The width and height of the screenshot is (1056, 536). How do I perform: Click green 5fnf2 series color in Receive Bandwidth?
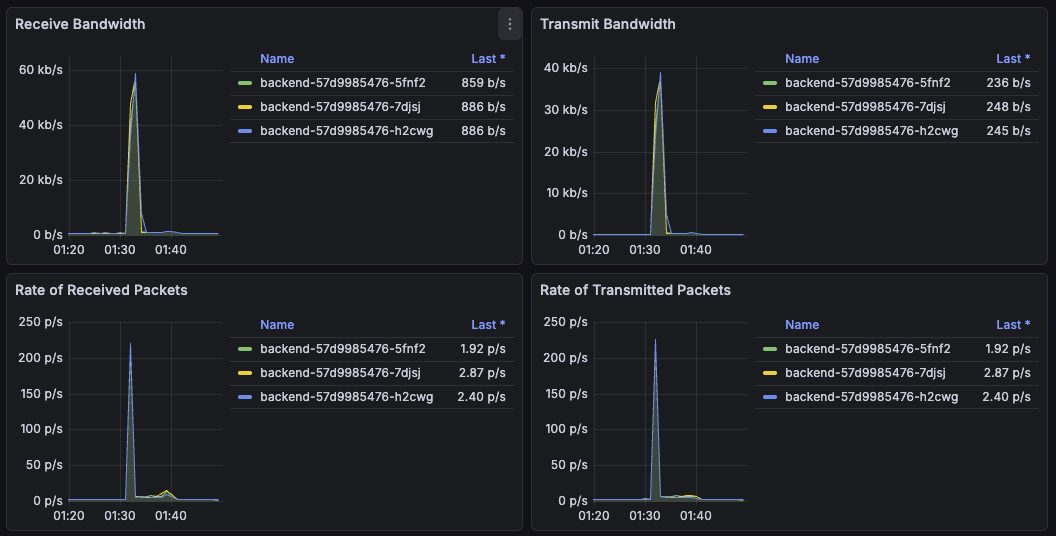coord(244,83)
